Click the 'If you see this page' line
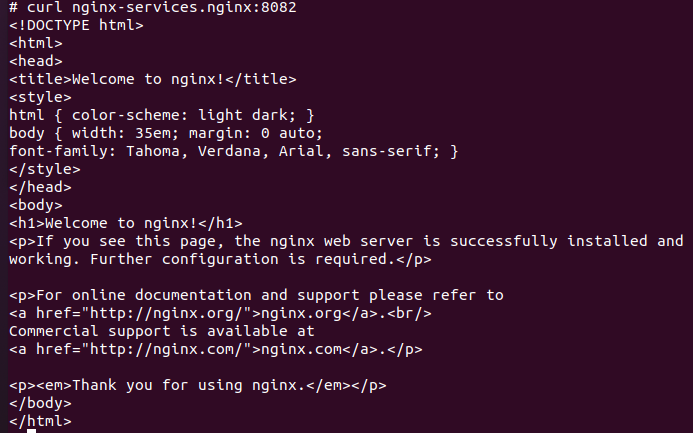693x433 pixels. (346, 241)
